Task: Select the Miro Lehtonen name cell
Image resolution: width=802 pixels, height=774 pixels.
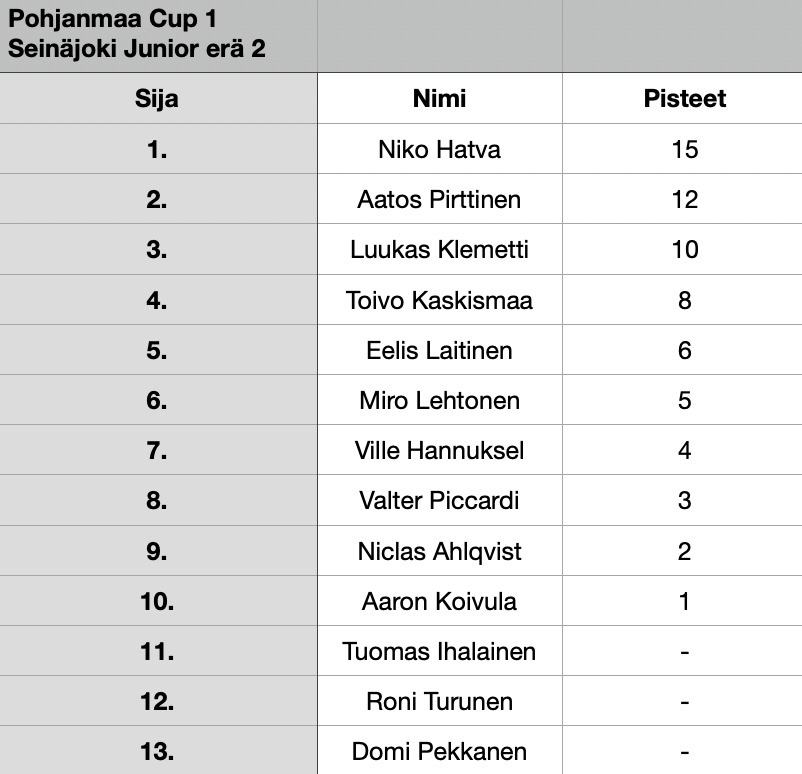Action: point(440,400)
